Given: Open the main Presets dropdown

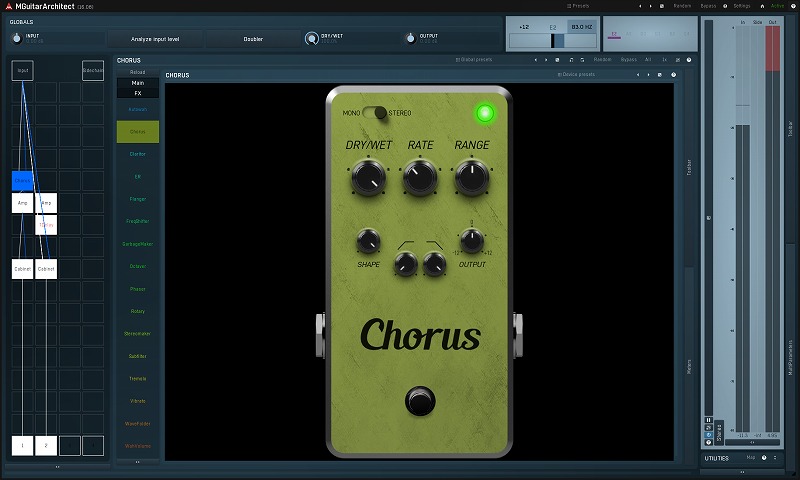Looking at the screenshot, I should pyautogui.click(x=578, y=6).
